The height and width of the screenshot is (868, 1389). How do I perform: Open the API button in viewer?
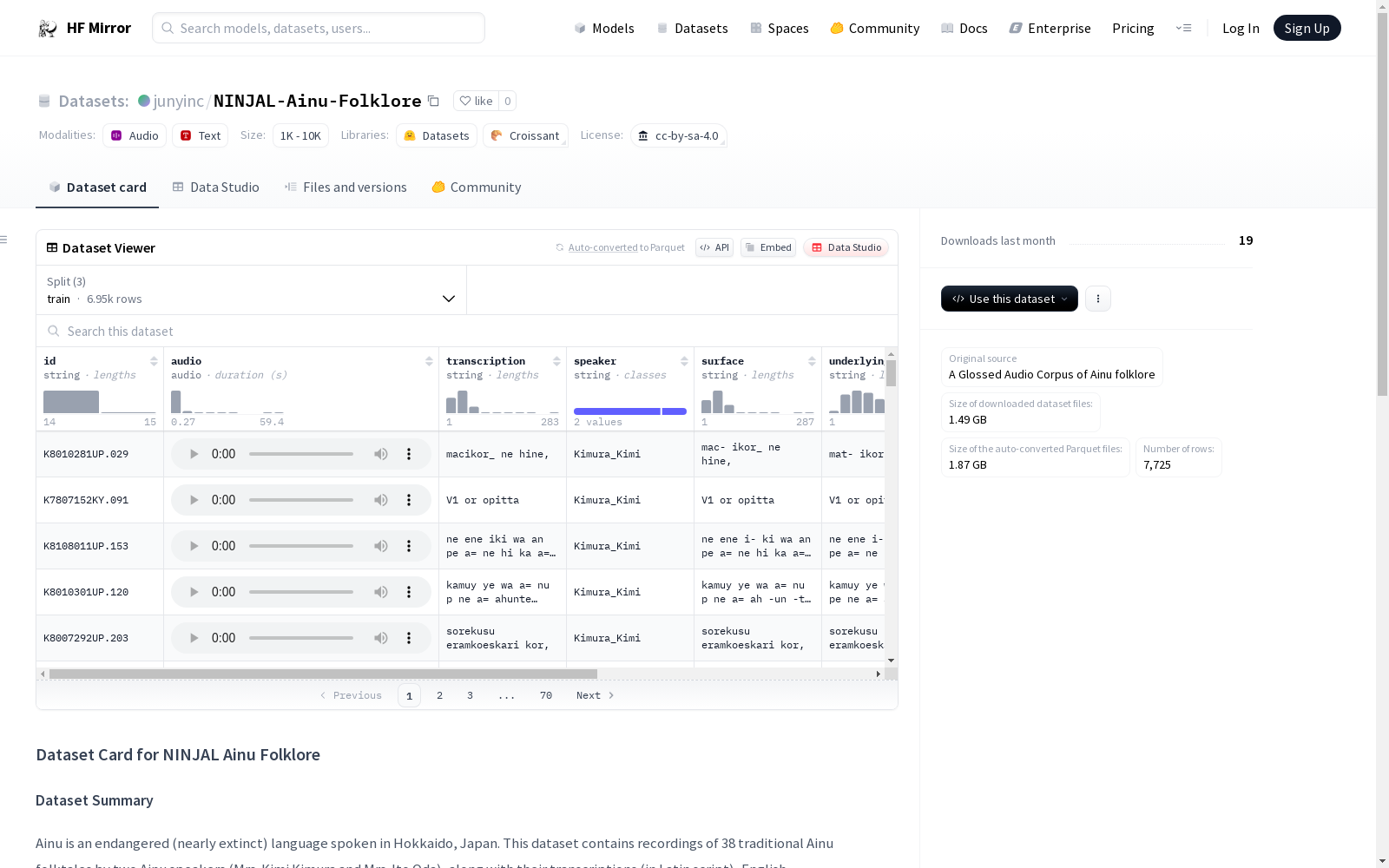point(714,247)
